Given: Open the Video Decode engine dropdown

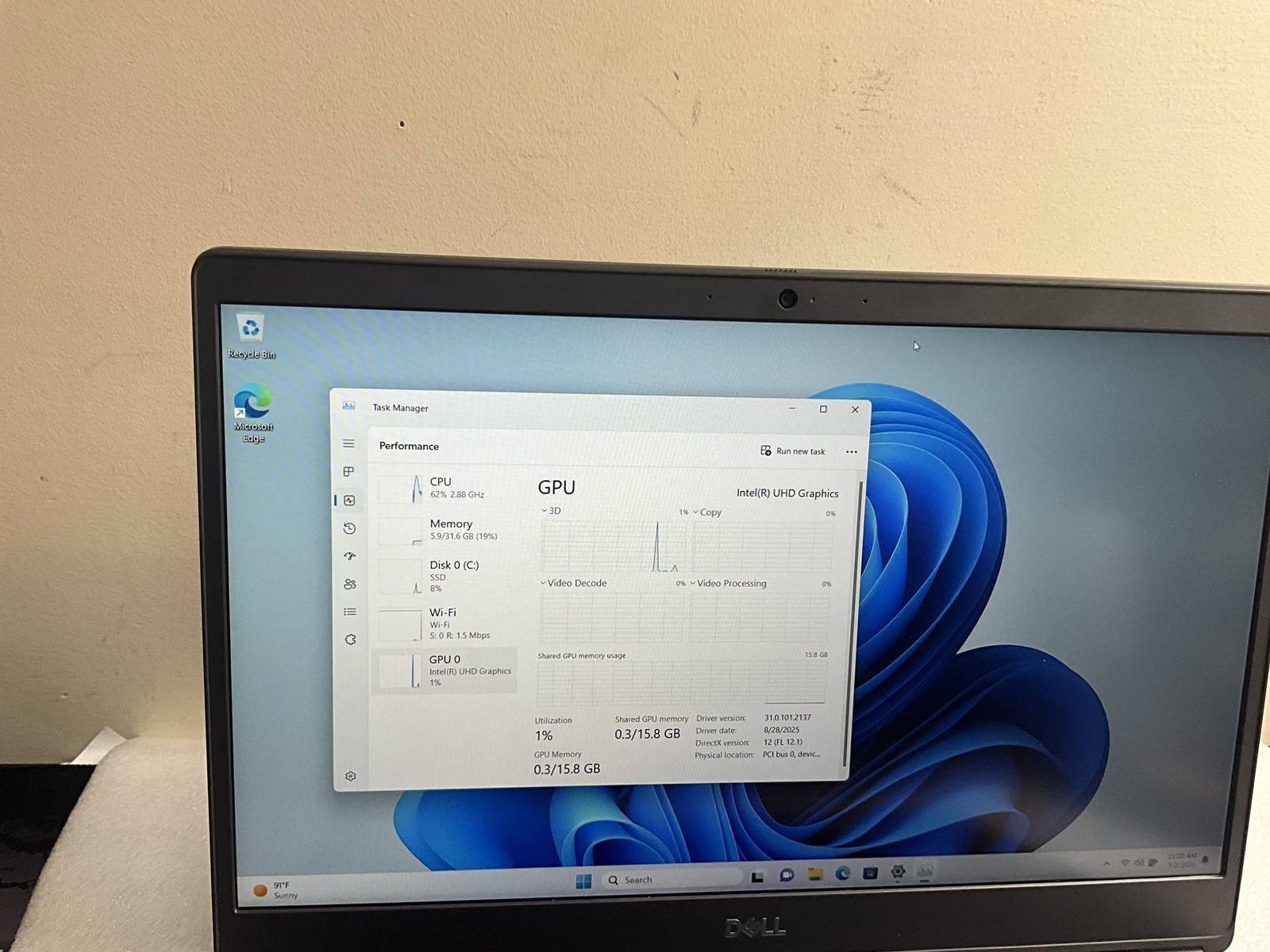Looking at the screenshot, I should coord(573,583).
